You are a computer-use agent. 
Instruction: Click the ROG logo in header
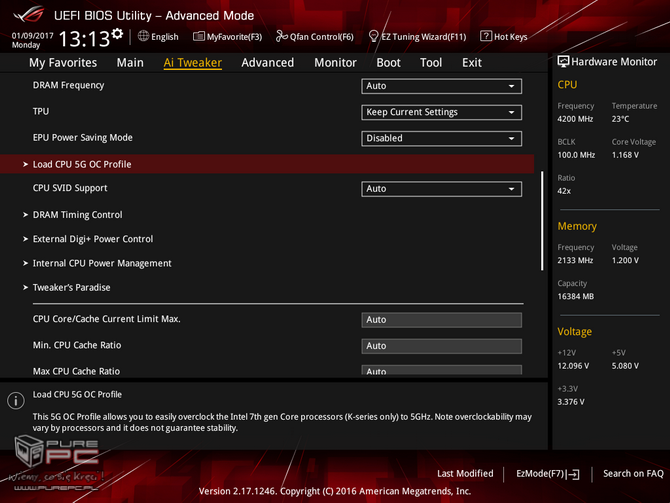[x=29, y=14]
